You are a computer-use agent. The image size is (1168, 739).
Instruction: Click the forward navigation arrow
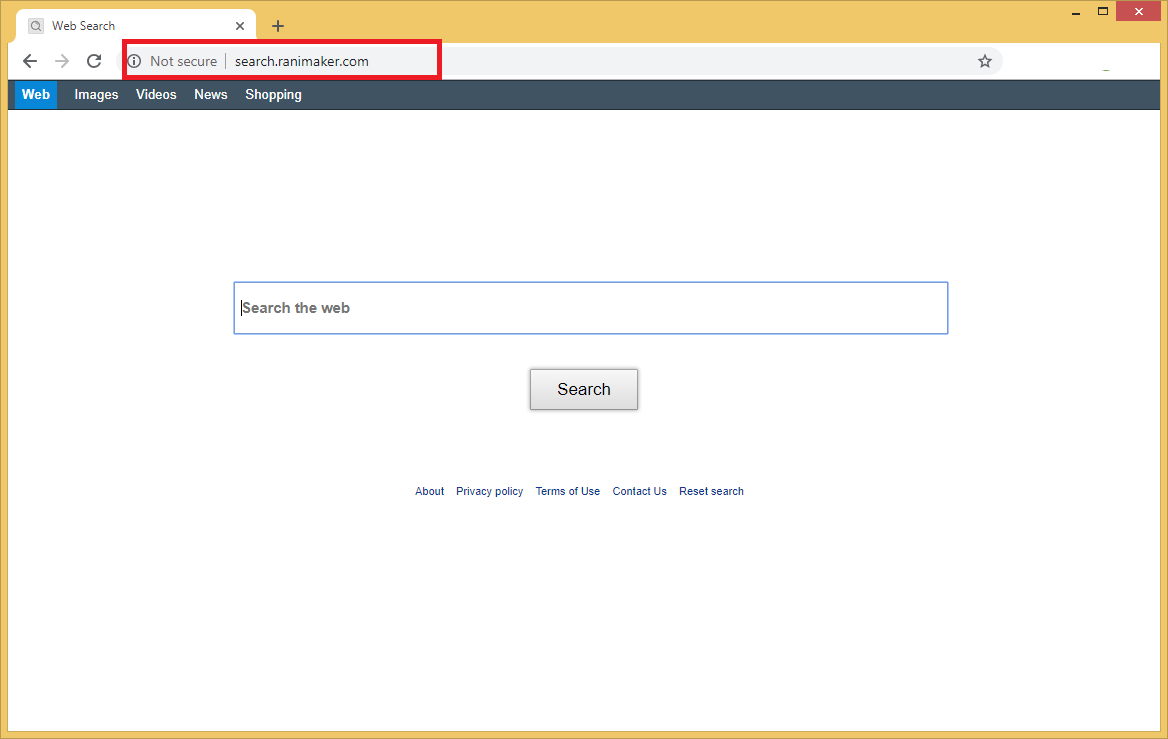tap(62, 61)
